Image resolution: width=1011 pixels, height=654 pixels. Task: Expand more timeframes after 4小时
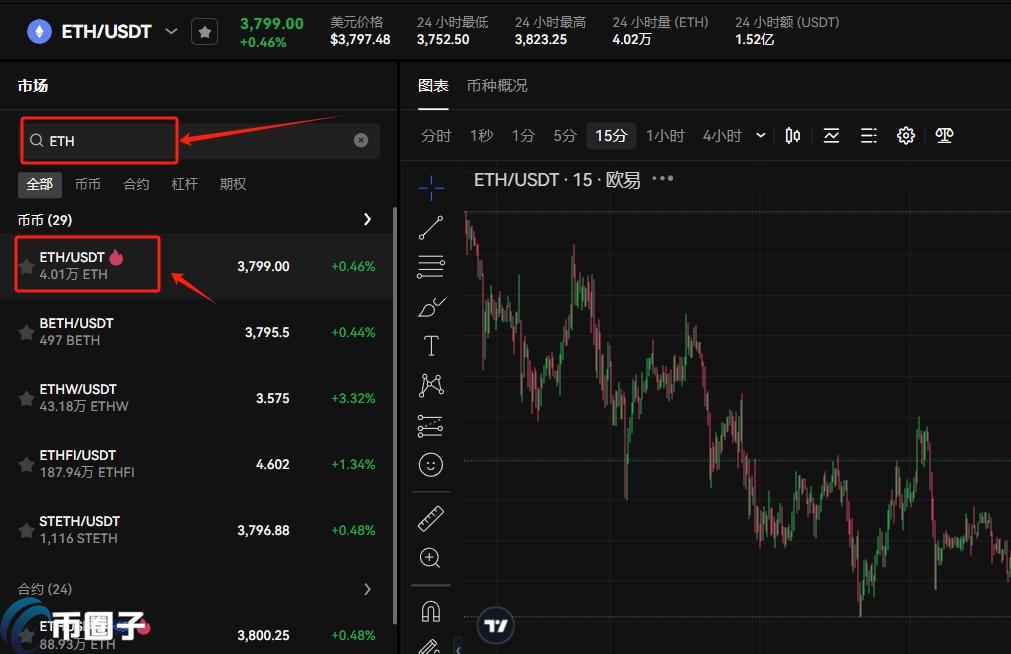click(x=761, y=136)
